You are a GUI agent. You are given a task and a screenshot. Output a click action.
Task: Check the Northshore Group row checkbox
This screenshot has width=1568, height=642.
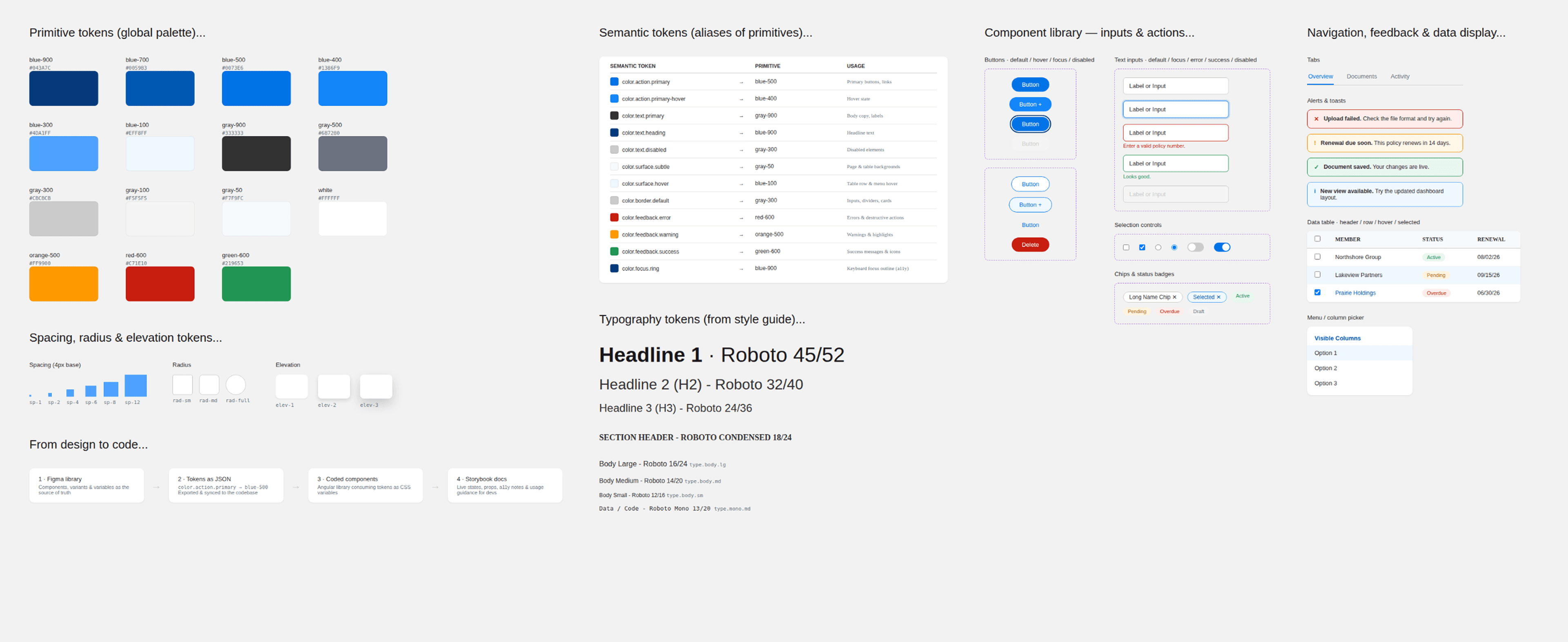pos(1317,257)
